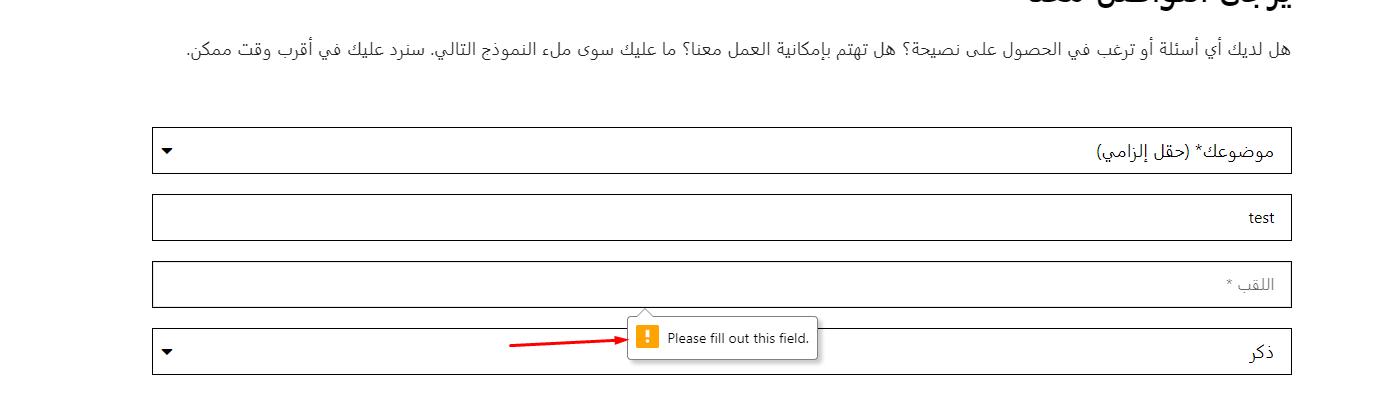Open the موضوعك subject dropdown arrow
The width and height of the screenshot is (1396, 395).
167,151
